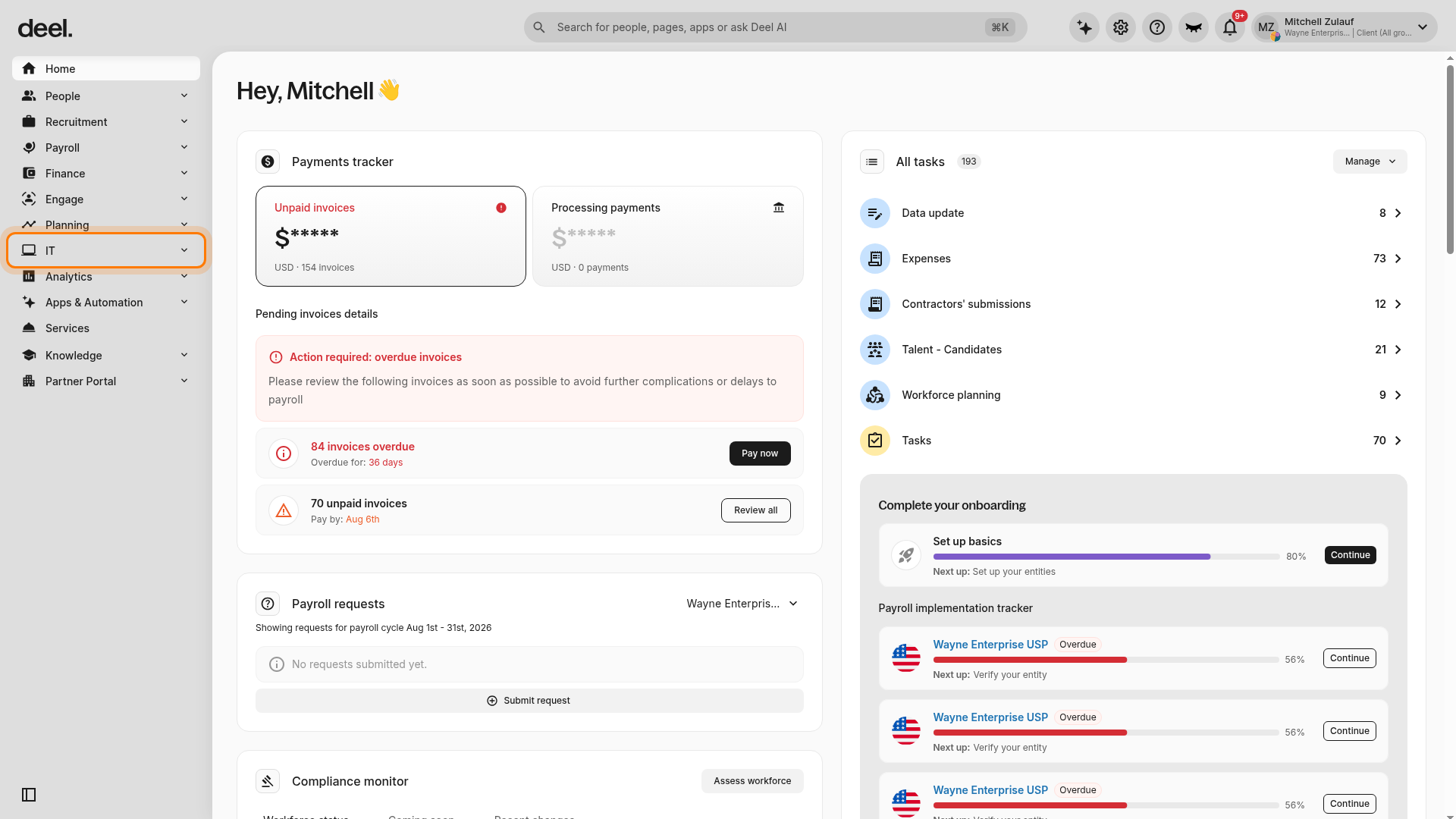Image resolution: width=1456 pixels, height=819 pixels.
Task: Click the All tasks list icon
Action: coord(872,162)
